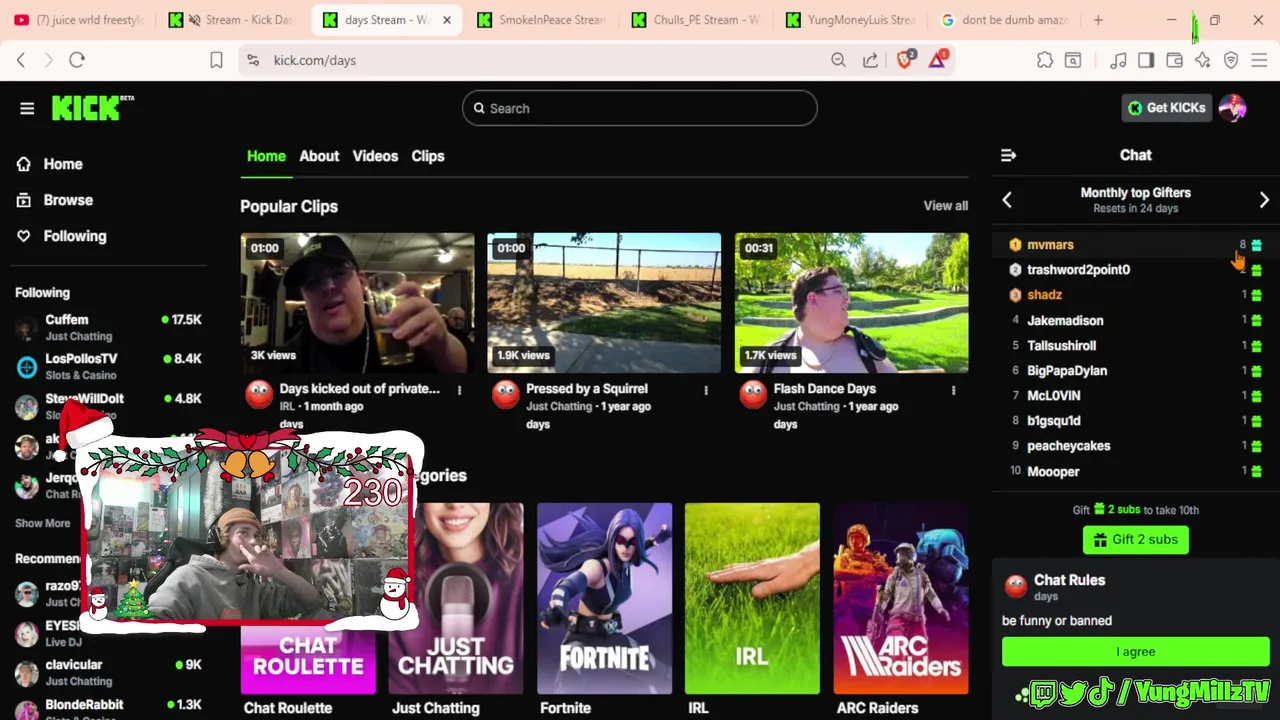Open the user profile avatar
1280x720 pixels.
(1232, 108)
